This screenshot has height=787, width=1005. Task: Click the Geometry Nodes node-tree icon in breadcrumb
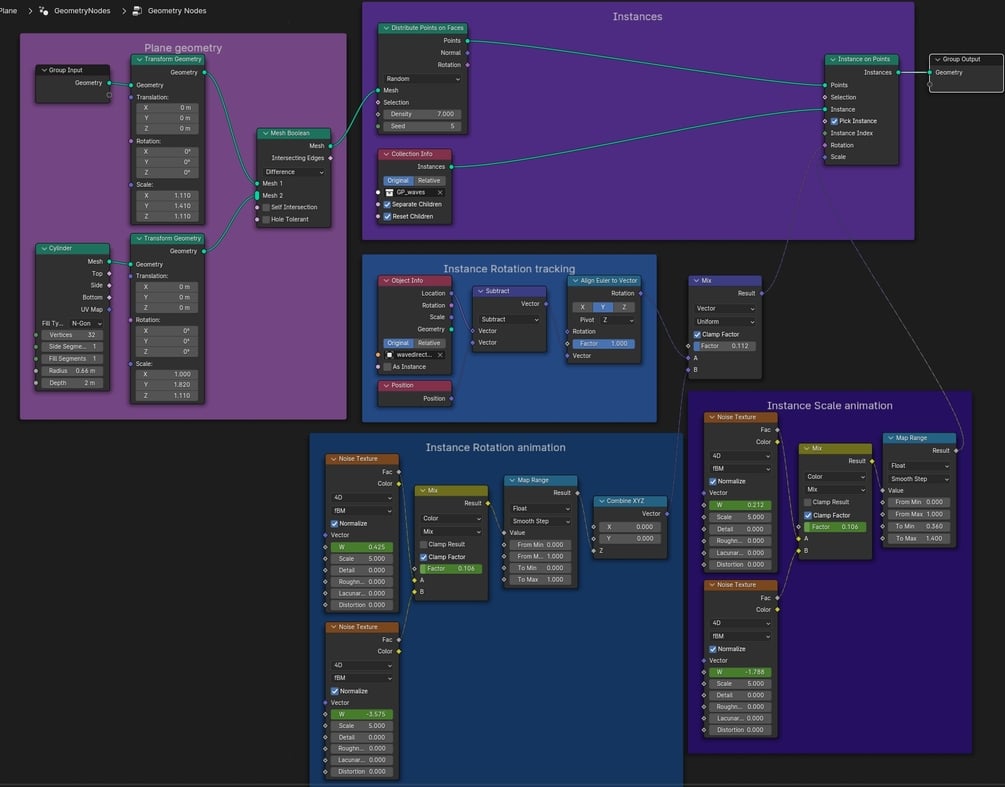[137, 10]
